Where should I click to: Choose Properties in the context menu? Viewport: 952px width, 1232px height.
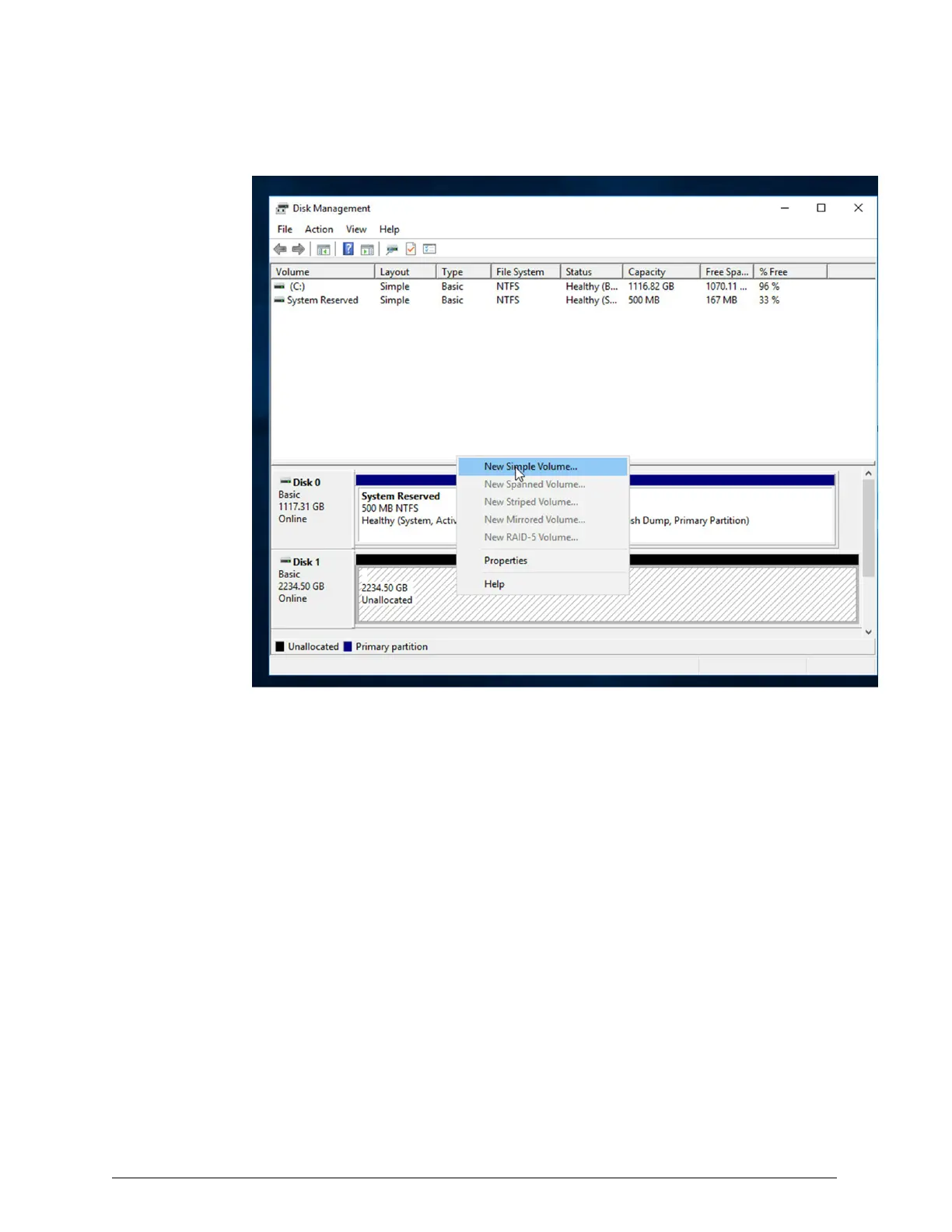pos(543,561)
